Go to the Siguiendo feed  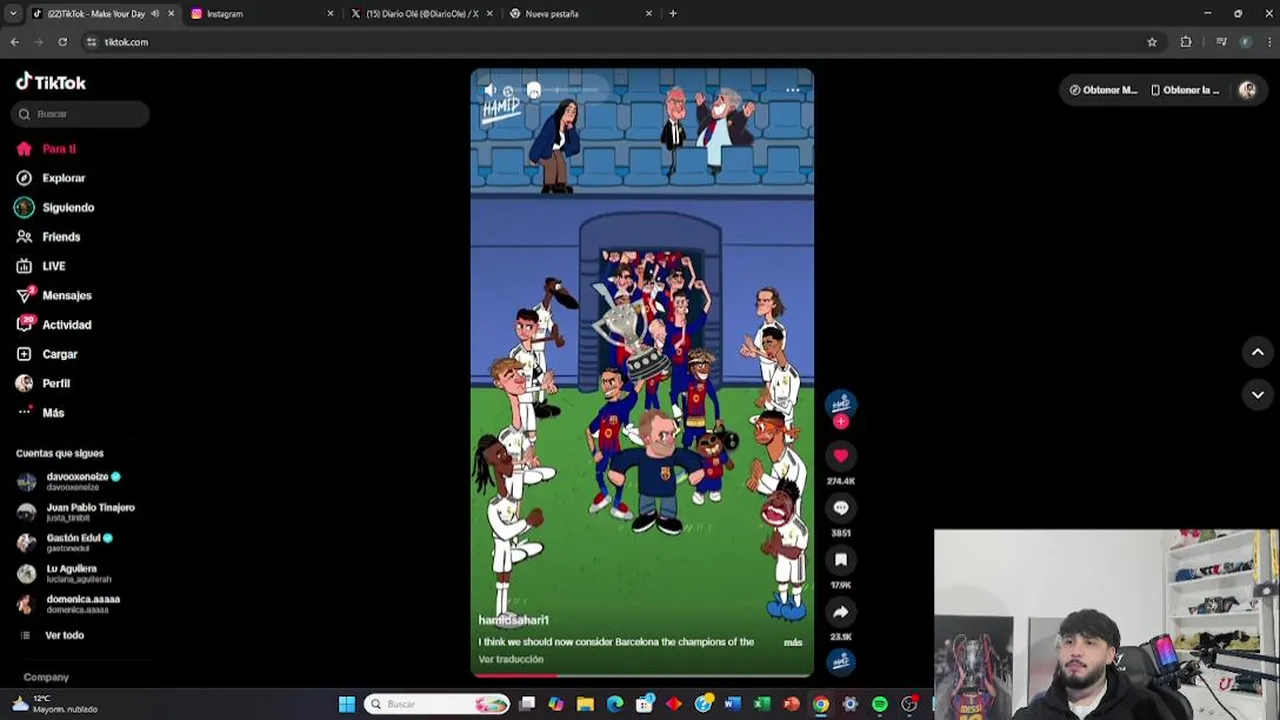[x=55, y=207]
